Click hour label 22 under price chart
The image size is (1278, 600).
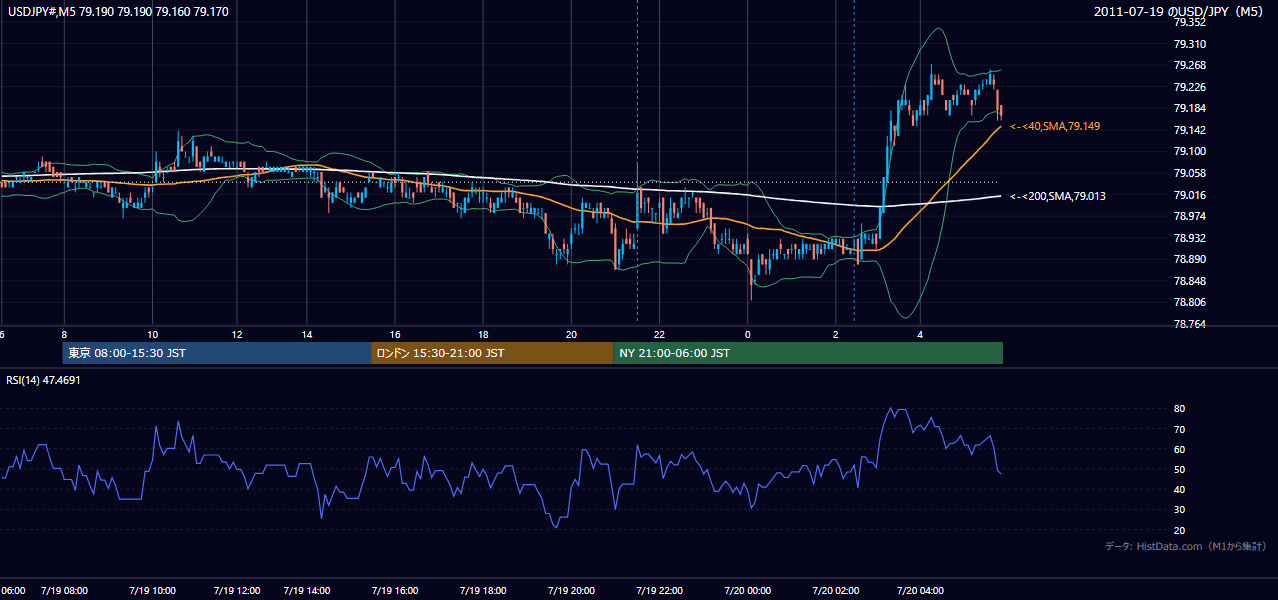click(x=659, y=334)
